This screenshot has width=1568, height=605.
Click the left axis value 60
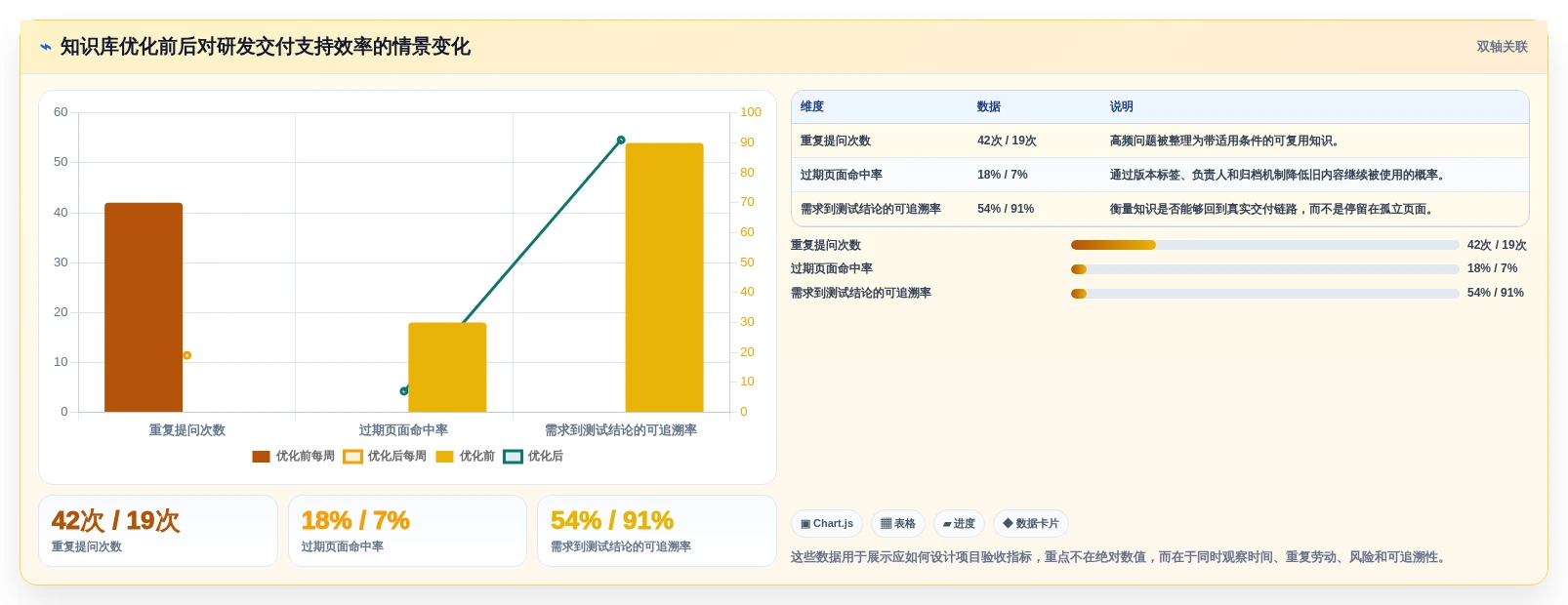coord(61,112)
